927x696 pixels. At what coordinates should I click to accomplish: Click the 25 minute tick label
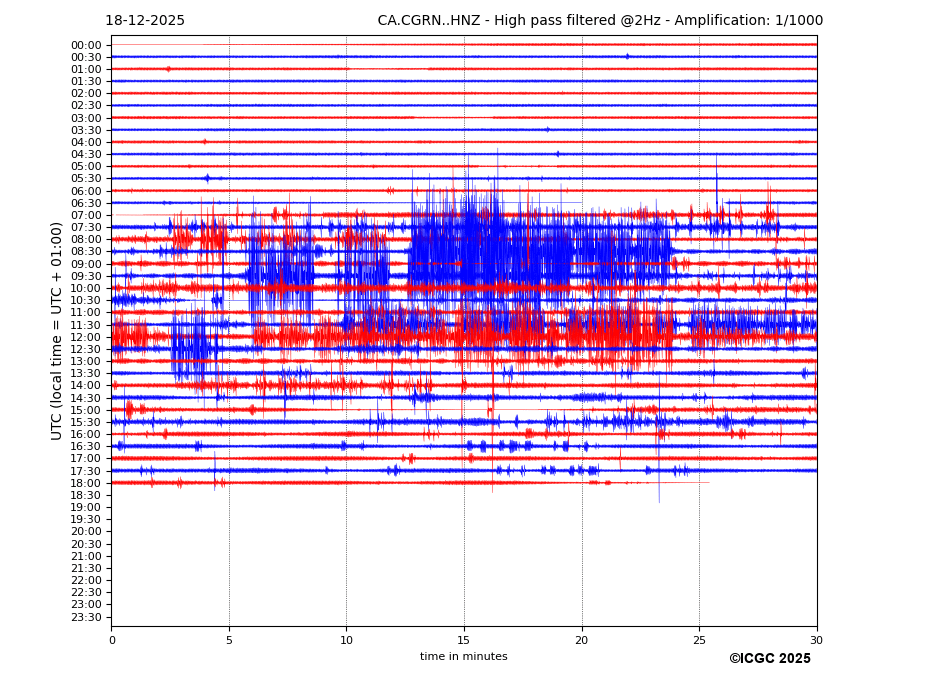(699, 640)
